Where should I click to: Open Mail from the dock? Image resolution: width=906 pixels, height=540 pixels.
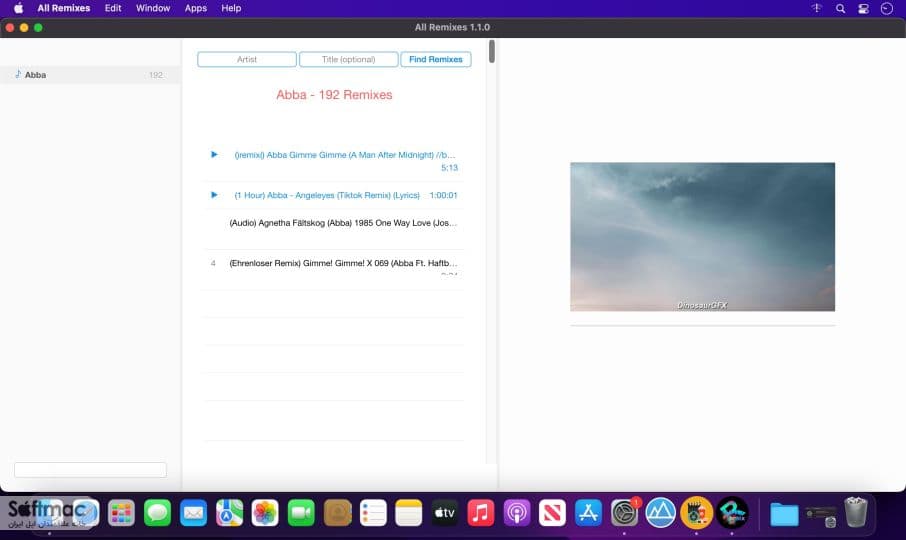(x=193, y=512)
